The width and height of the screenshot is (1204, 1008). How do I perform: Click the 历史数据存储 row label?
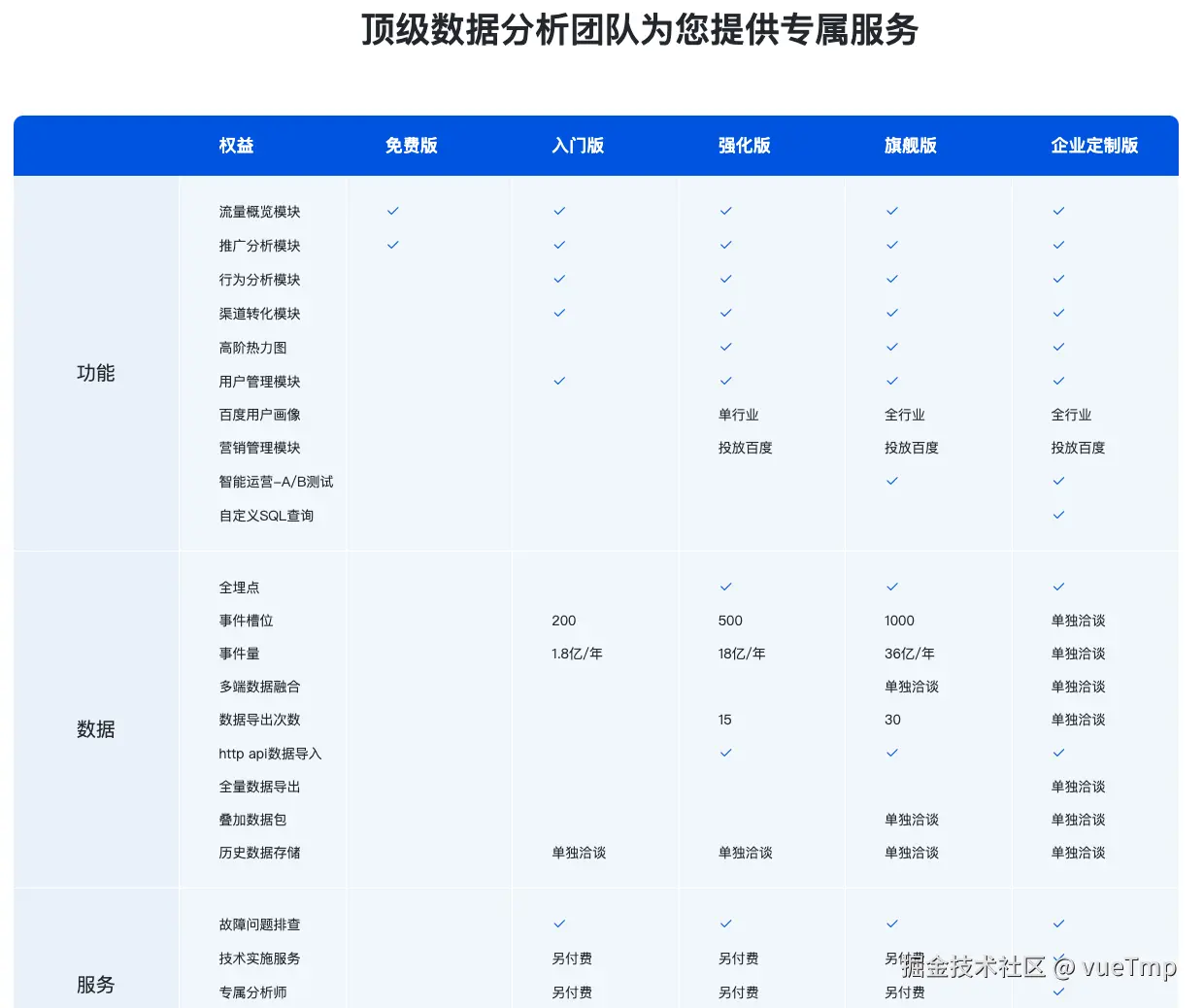pos(259,853)
